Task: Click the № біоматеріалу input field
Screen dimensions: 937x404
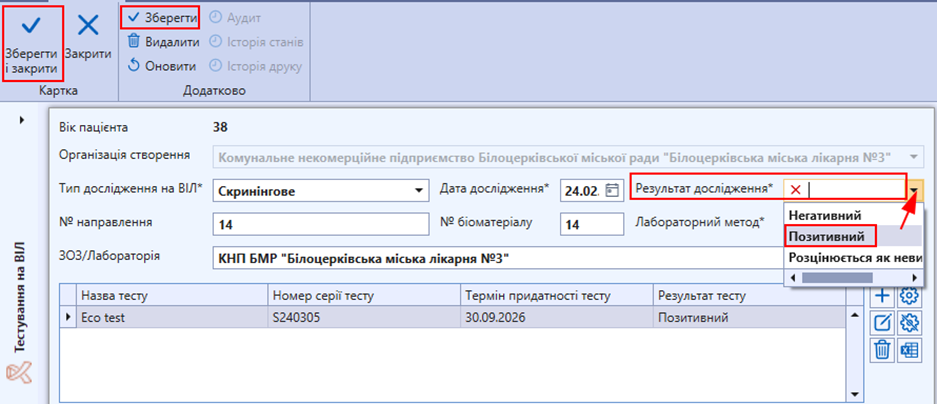Action: [x=592, y=224]
